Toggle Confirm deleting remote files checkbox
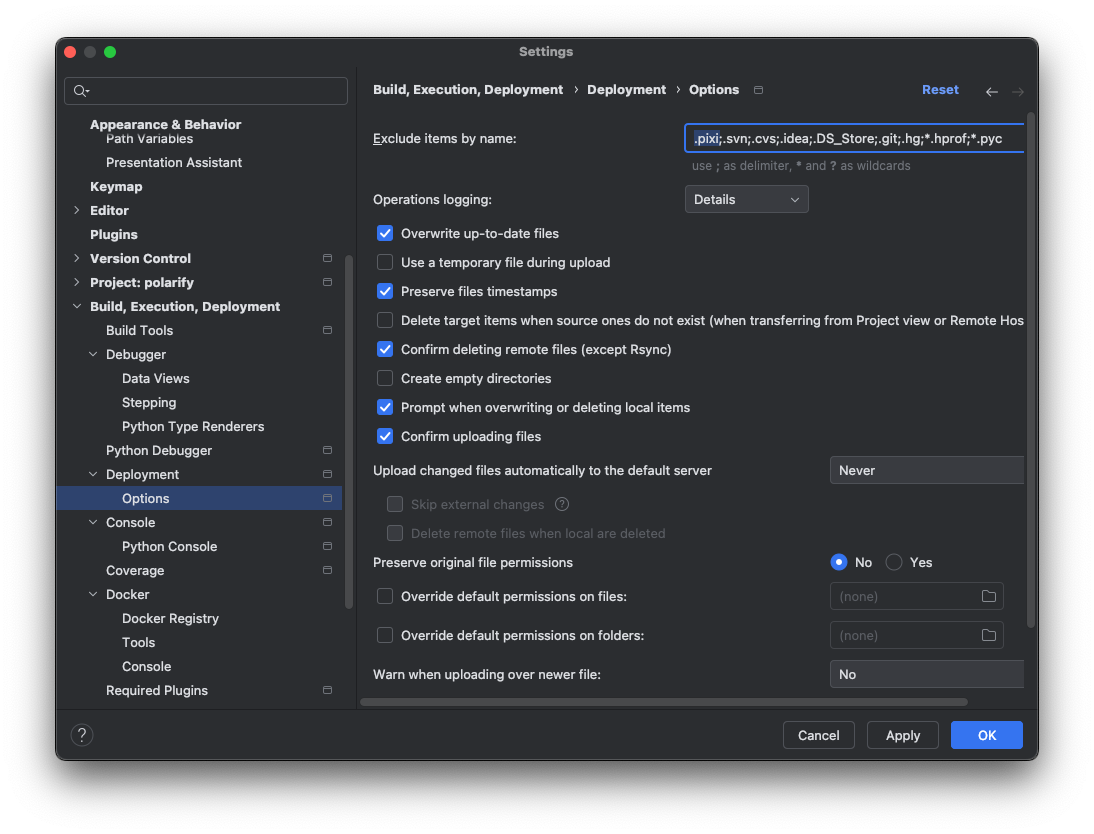 click(385, 349)
